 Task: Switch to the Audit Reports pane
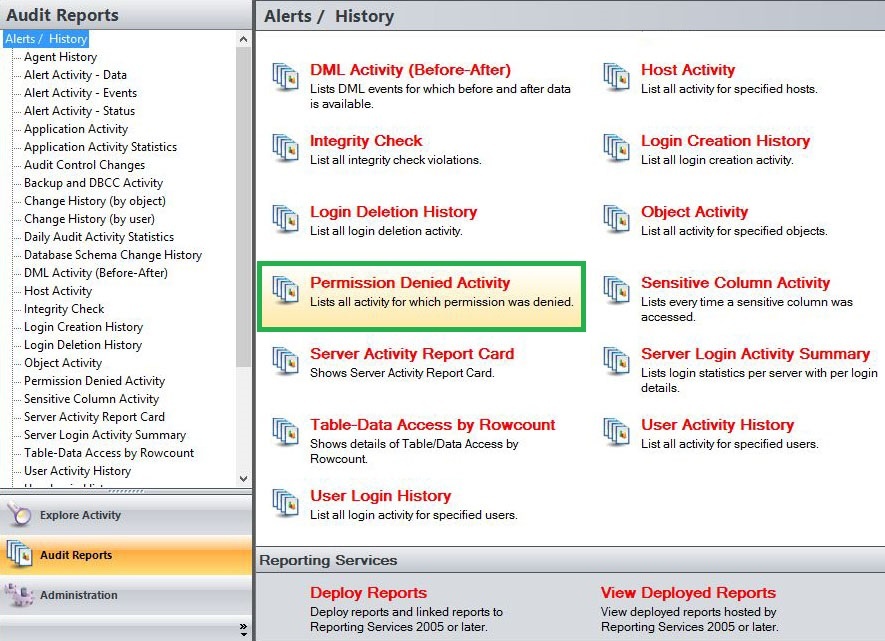coord(126,555)
